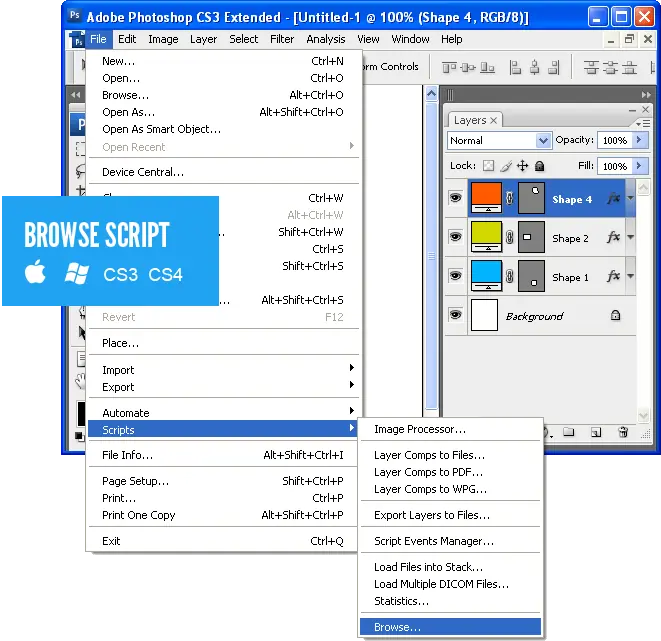Screen dimensions: 661x641
Task: Select Open As Smart Object…
Action: click(223, 129)
